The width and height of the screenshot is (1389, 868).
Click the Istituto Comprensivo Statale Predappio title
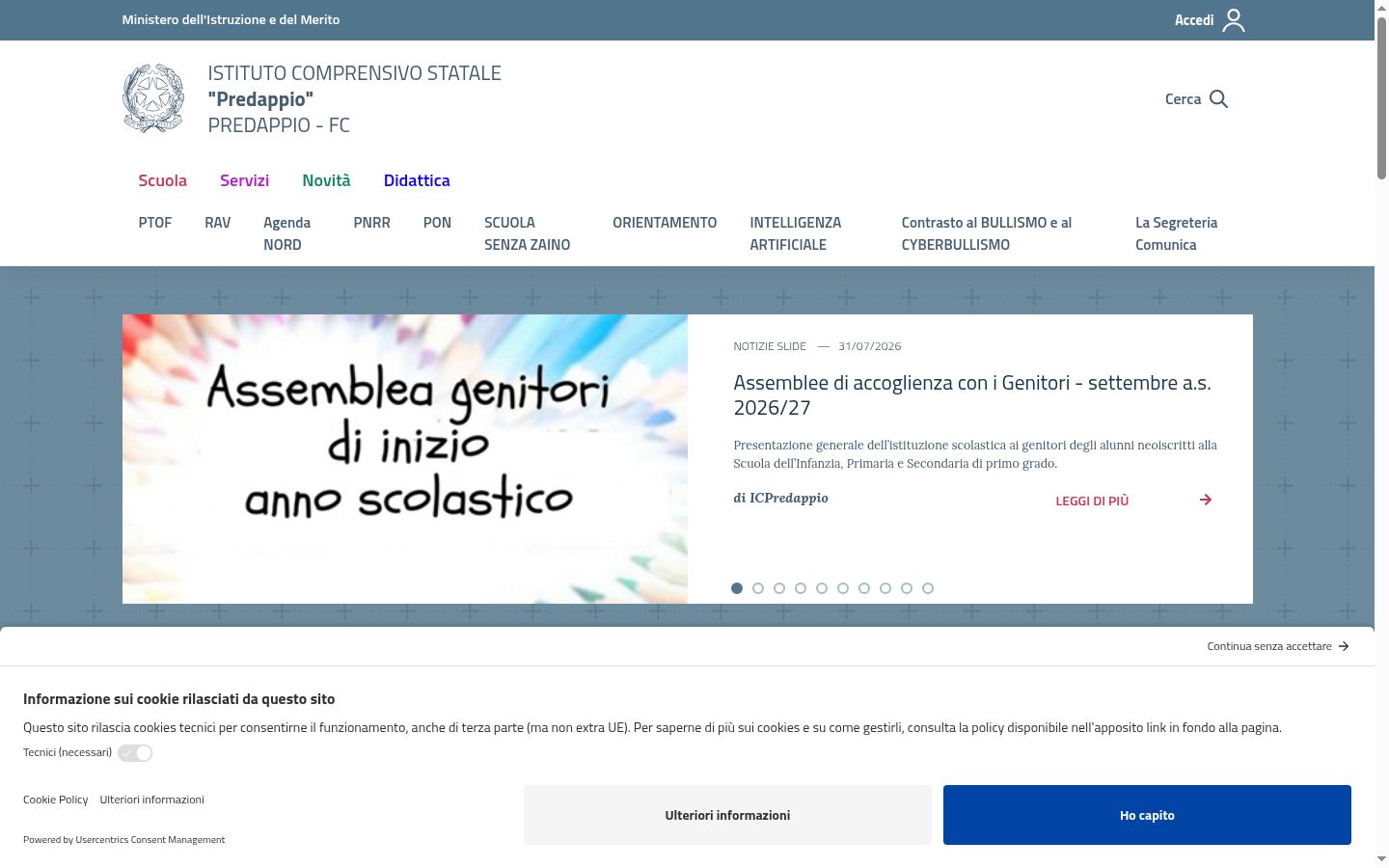[x=355, y=99]
